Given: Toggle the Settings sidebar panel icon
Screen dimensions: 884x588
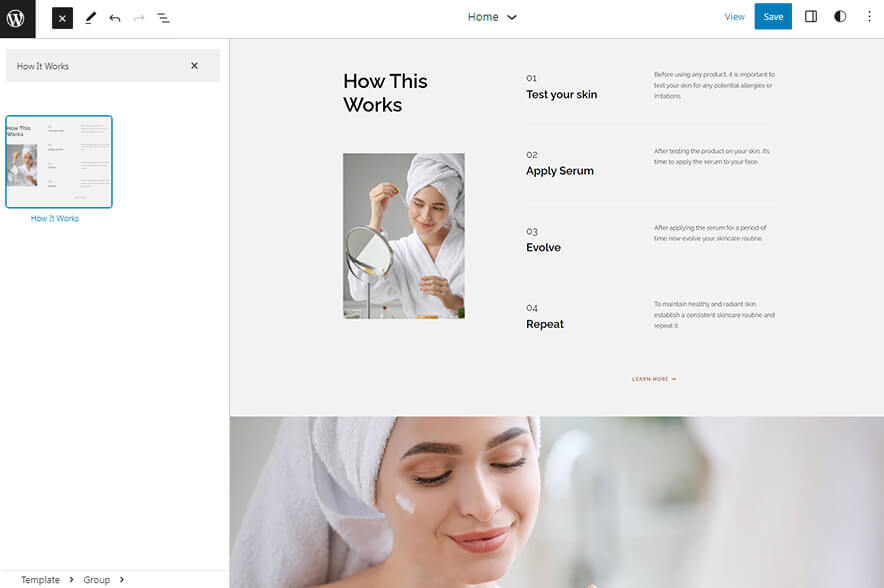Looking at the screenshot, I should 811,17.
